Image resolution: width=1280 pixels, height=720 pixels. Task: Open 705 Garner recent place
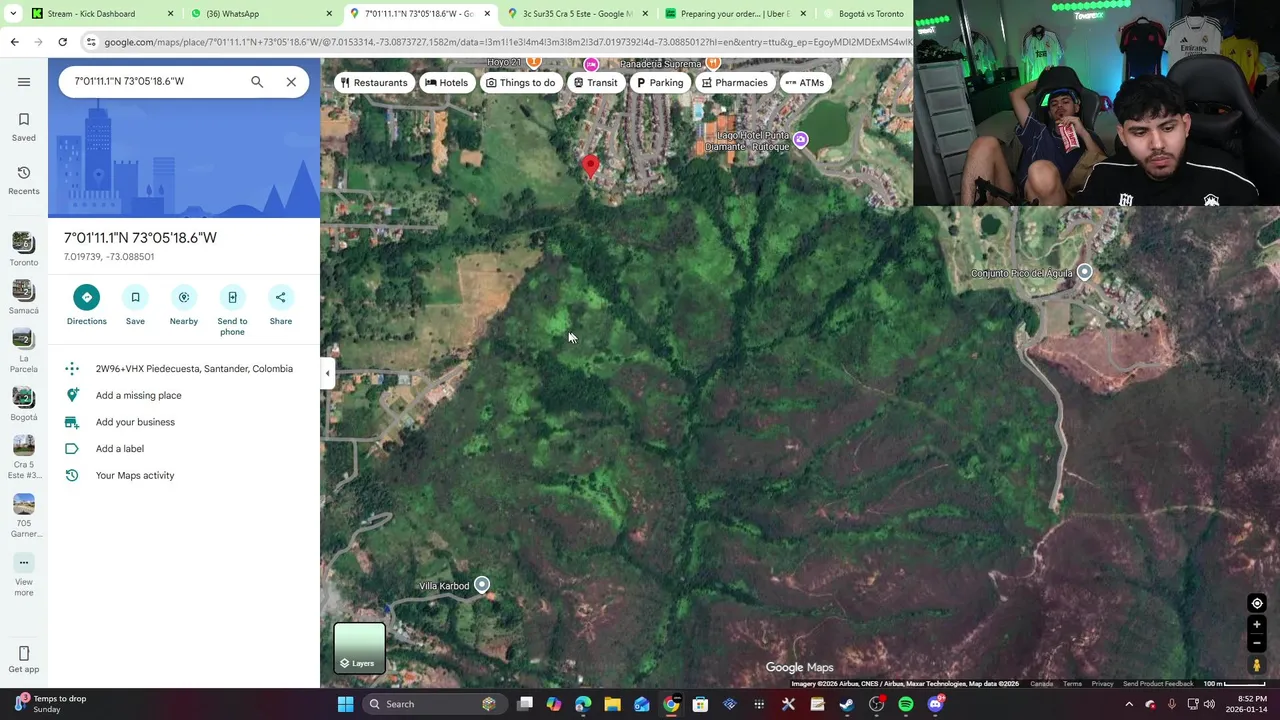tap(24, 516)
